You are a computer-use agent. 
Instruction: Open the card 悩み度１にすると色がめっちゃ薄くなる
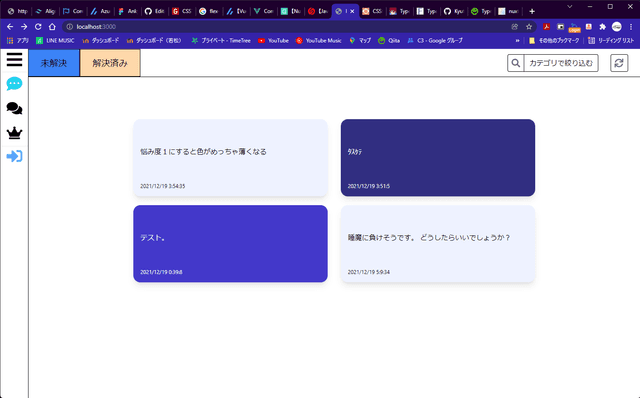coord(230,158)
